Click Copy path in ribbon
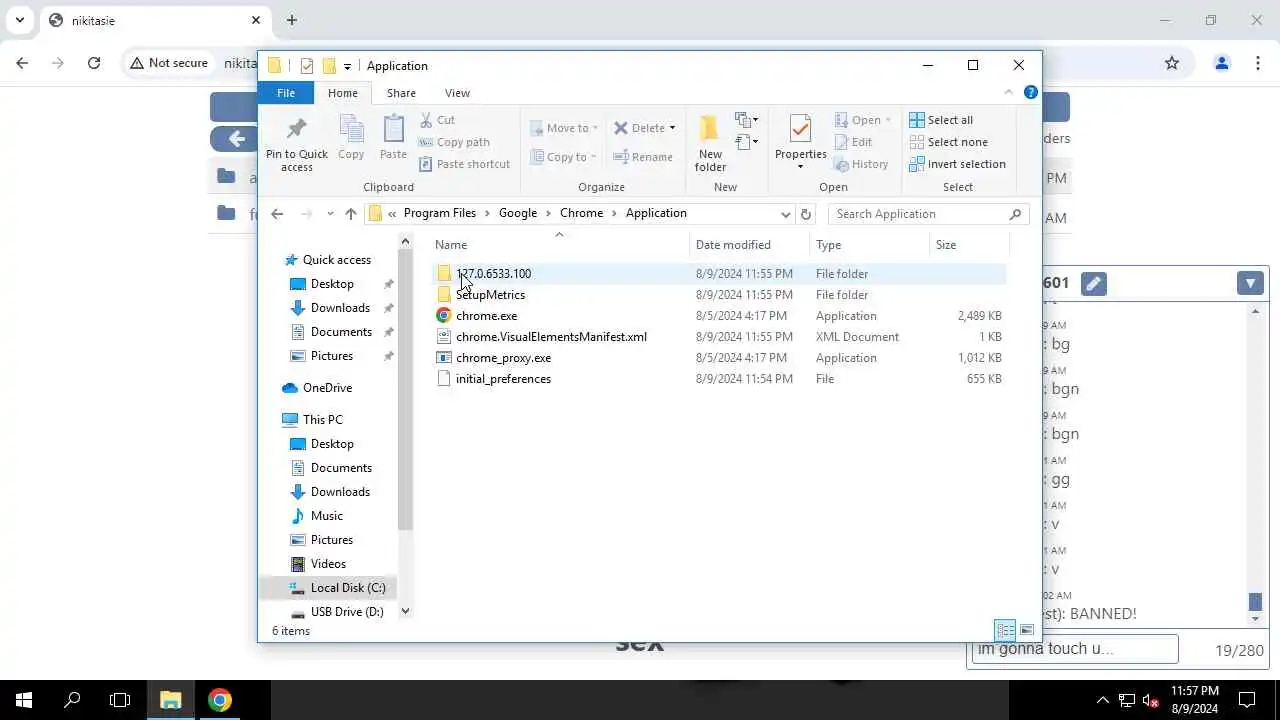1280x720 pixels. point(454,142)
